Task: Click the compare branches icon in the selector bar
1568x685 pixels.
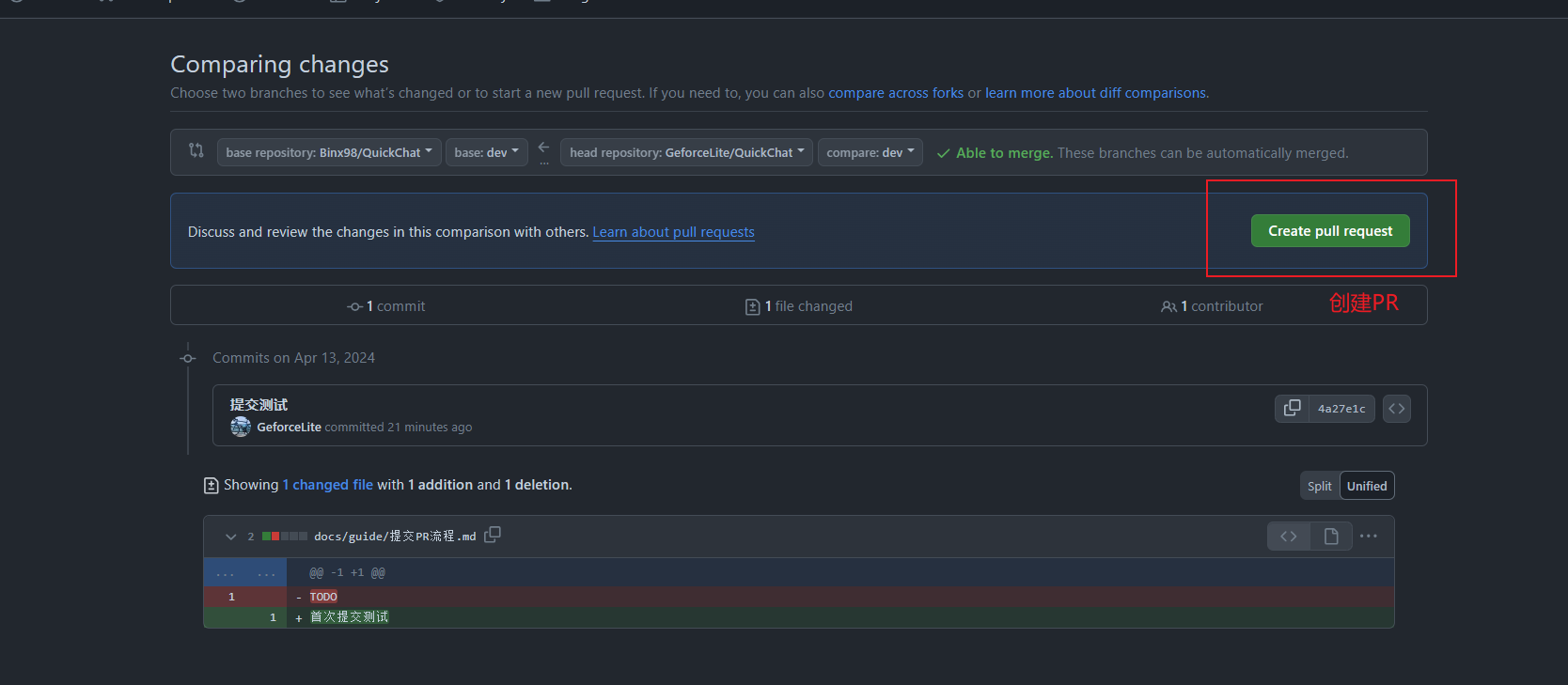Action: (x=196, y=150)
